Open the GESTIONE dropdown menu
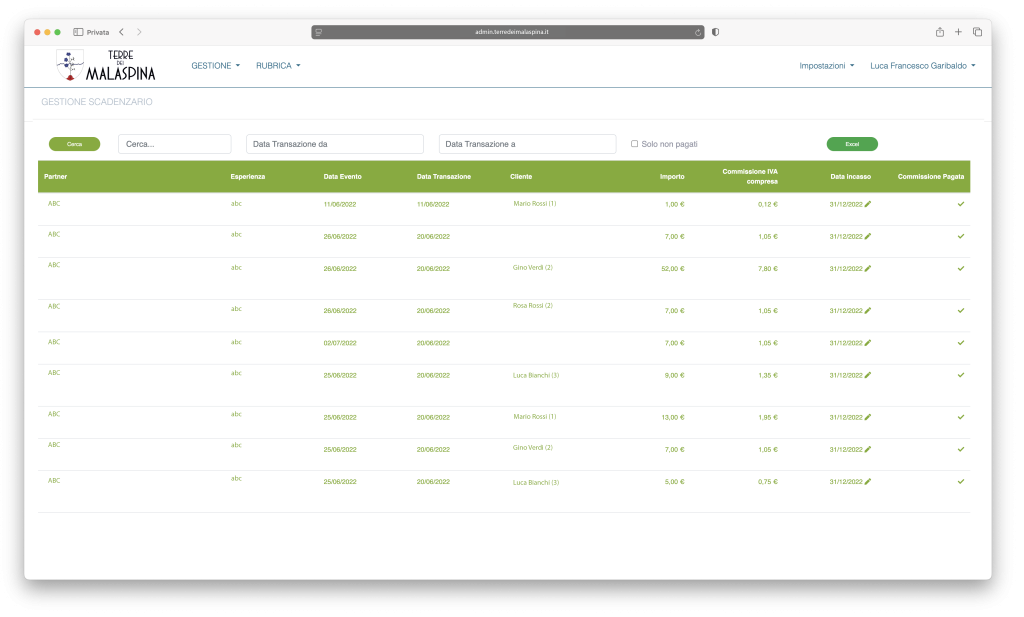 click(x=216, y=66)
